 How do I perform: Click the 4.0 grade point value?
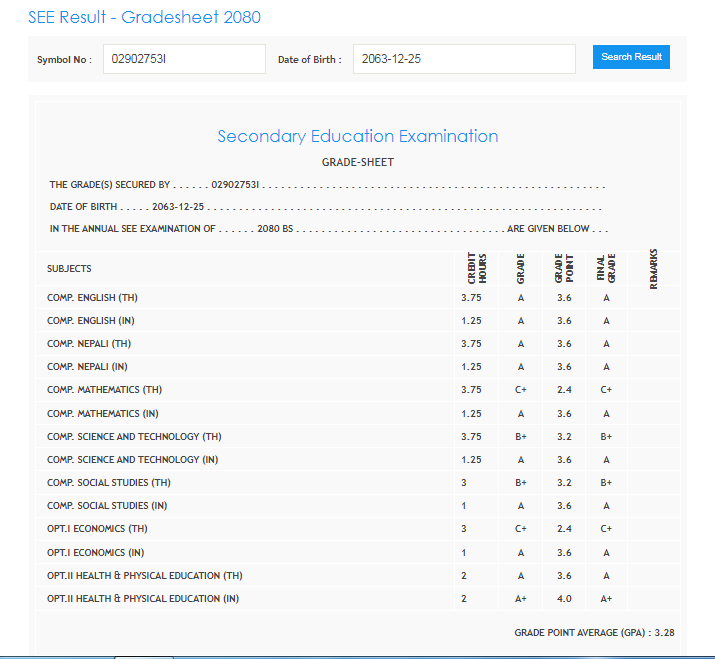tap(564, 599)
